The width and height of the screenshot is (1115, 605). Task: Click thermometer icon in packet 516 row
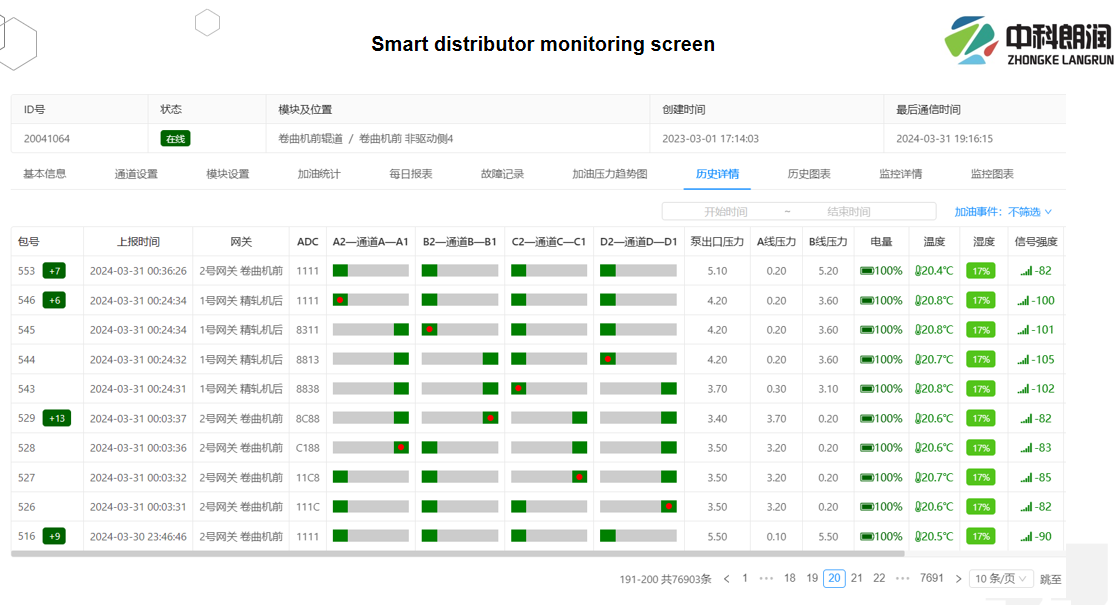click(x=918, y=537)
